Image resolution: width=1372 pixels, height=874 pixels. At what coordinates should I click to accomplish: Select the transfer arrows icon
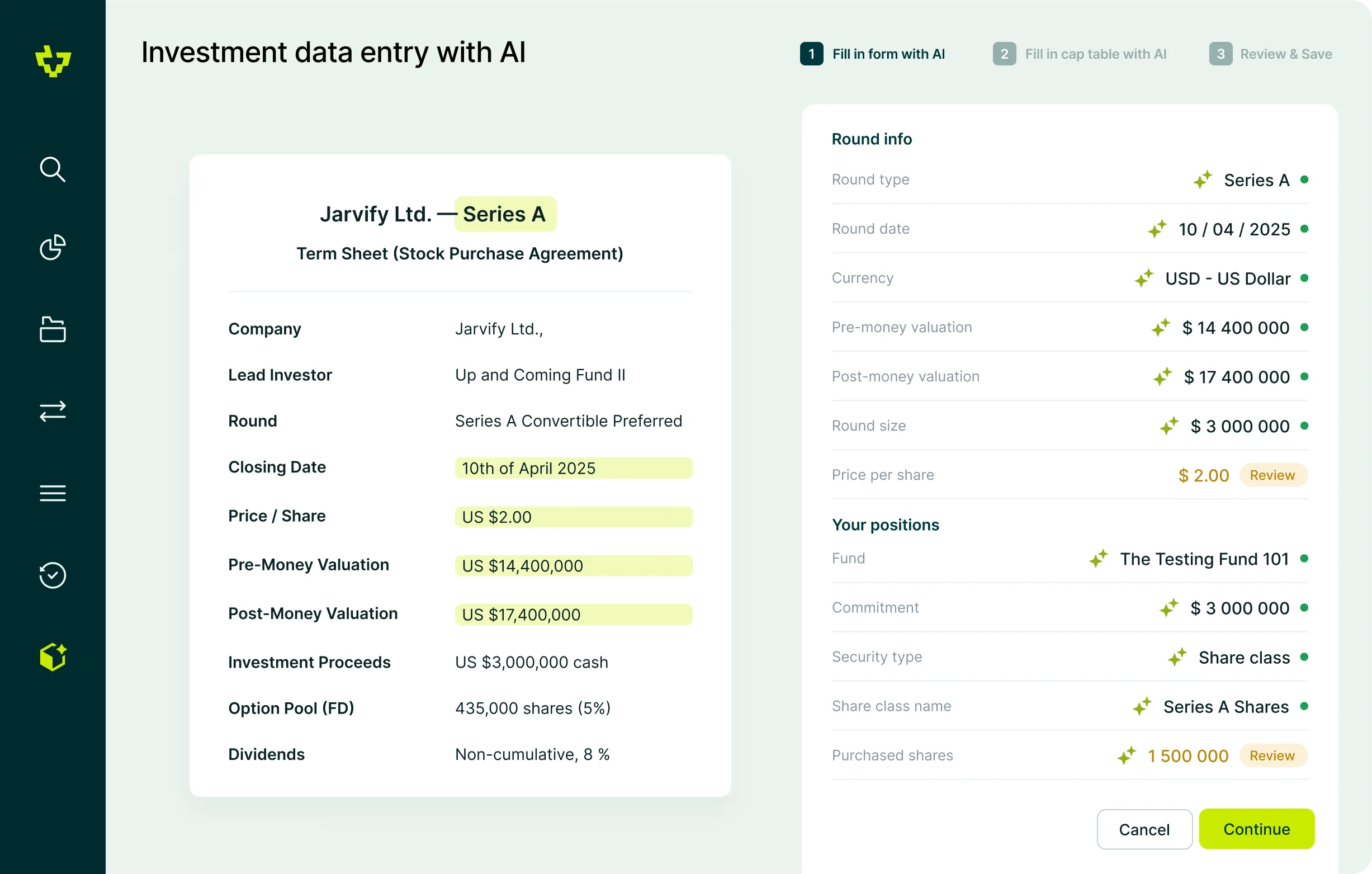53,411
